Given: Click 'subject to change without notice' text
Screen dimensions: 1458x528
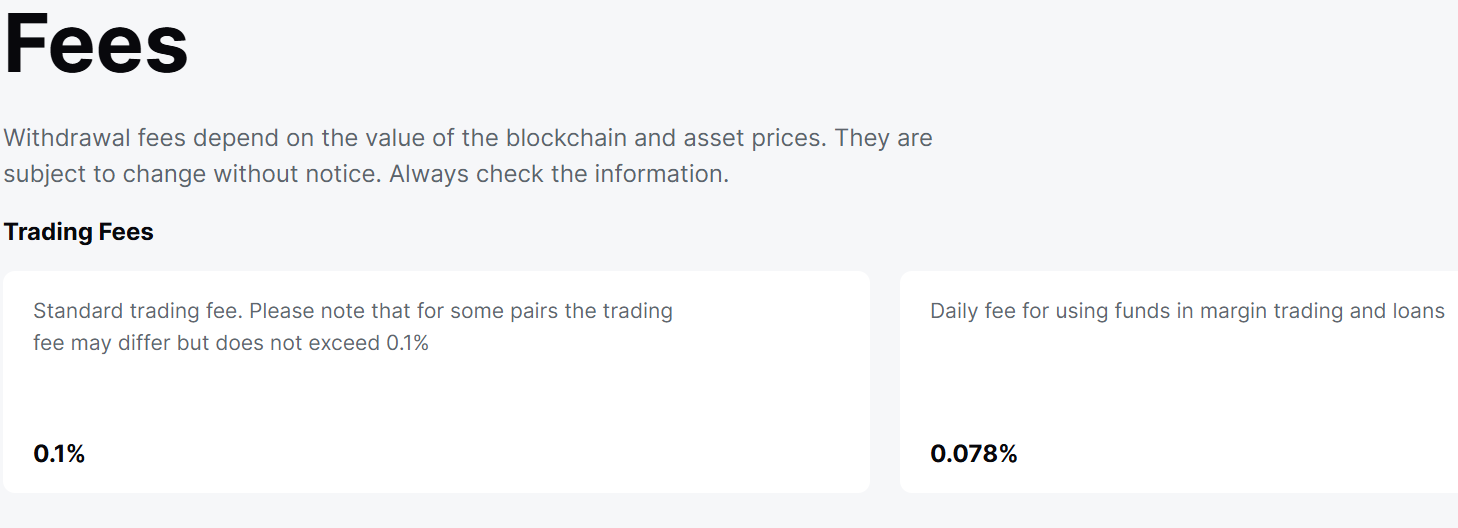Looking at the screenshot, I should point(192,174).
